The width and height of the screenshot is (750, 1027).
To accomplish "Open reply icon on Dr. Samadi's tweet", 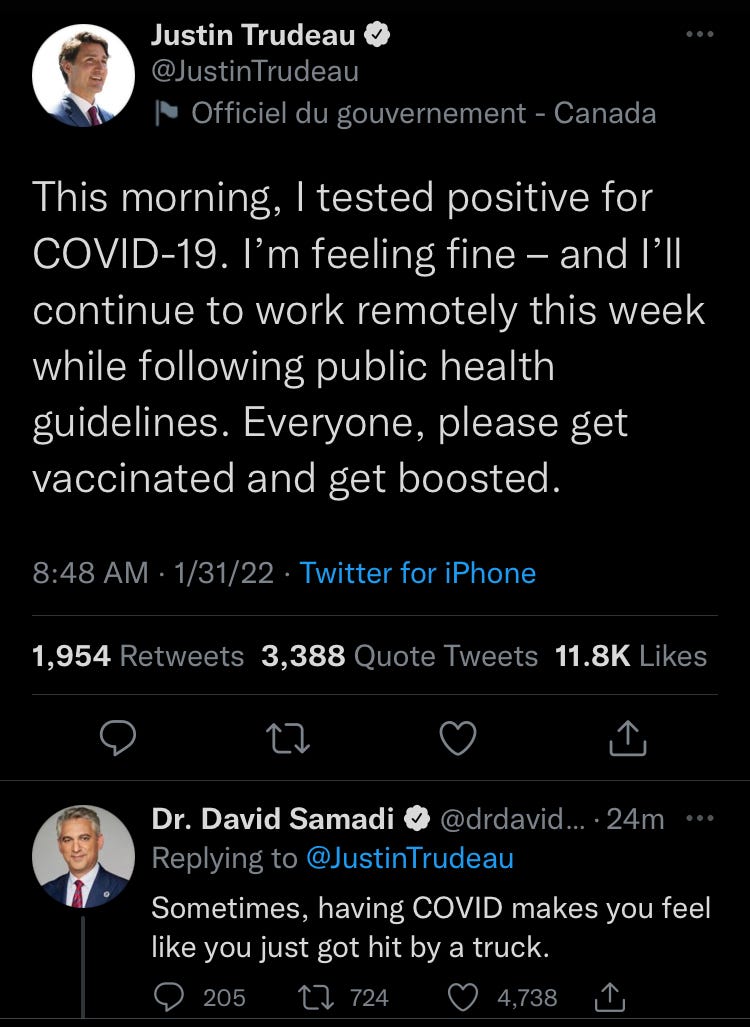I will 168,998.
